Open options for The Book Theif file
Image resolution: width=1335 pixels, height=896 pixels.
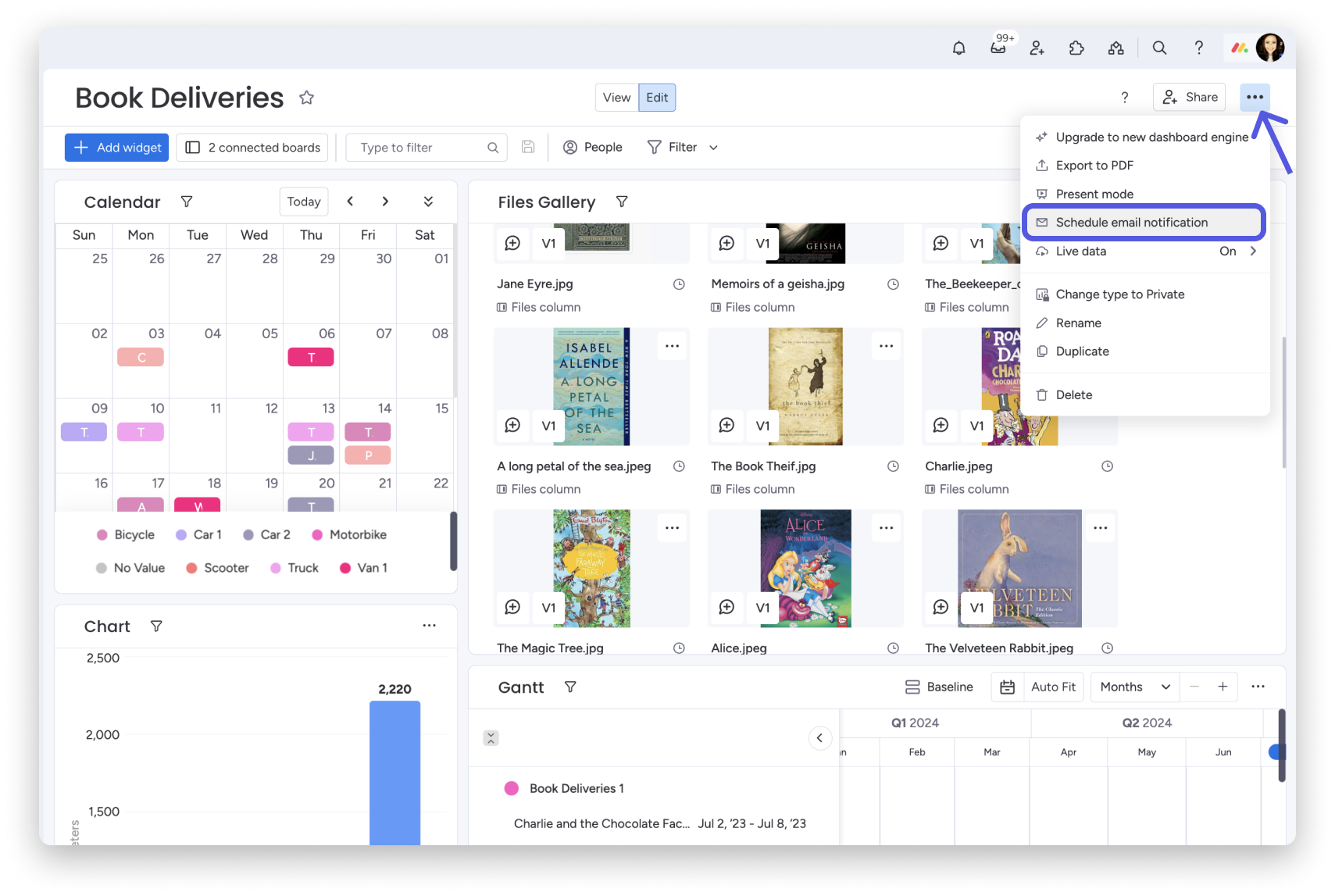click(x=886, y=346)
